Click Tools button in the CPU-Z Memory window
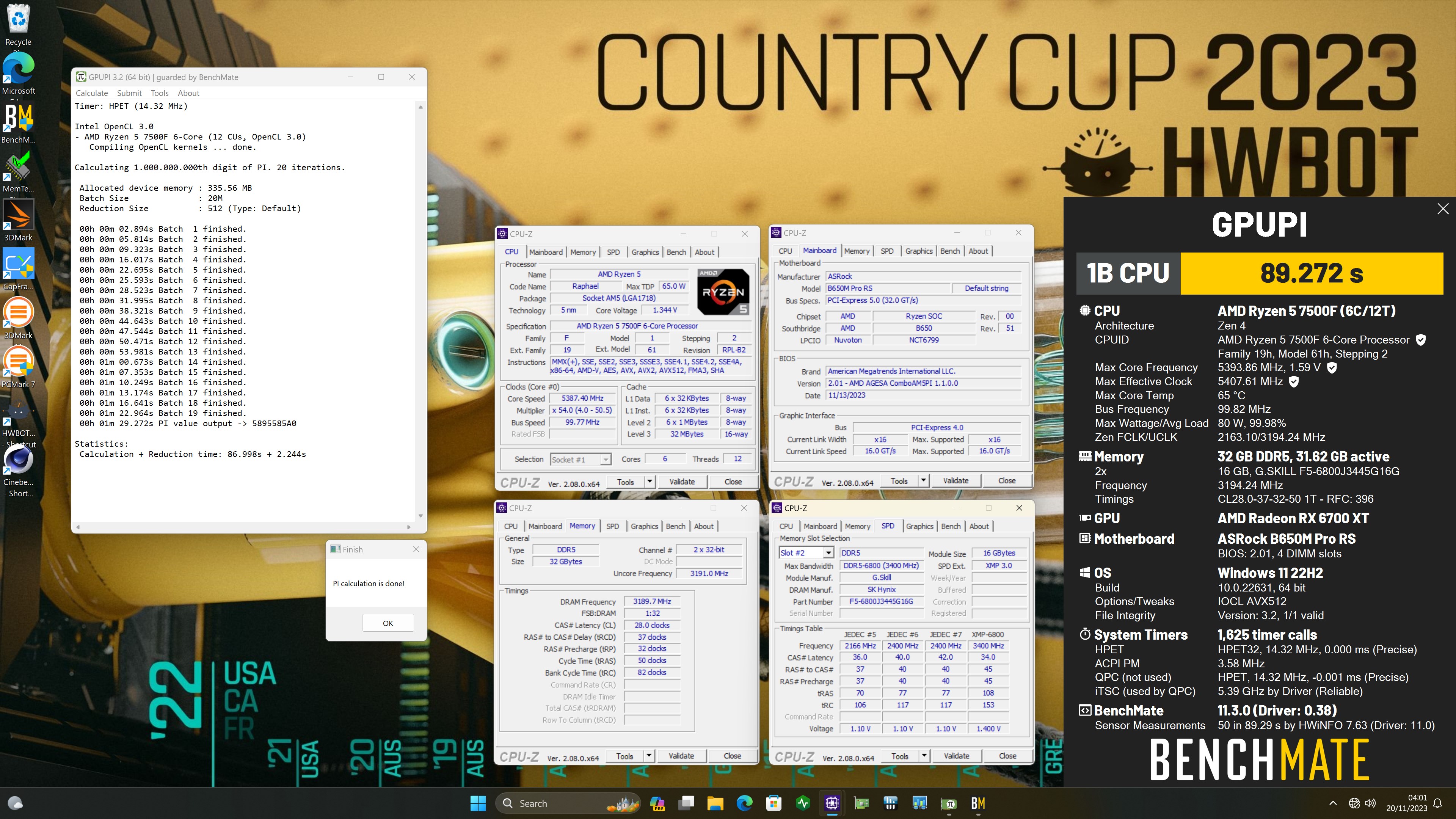This screenshot has width=1456, height=819. [x=624, y=756]
